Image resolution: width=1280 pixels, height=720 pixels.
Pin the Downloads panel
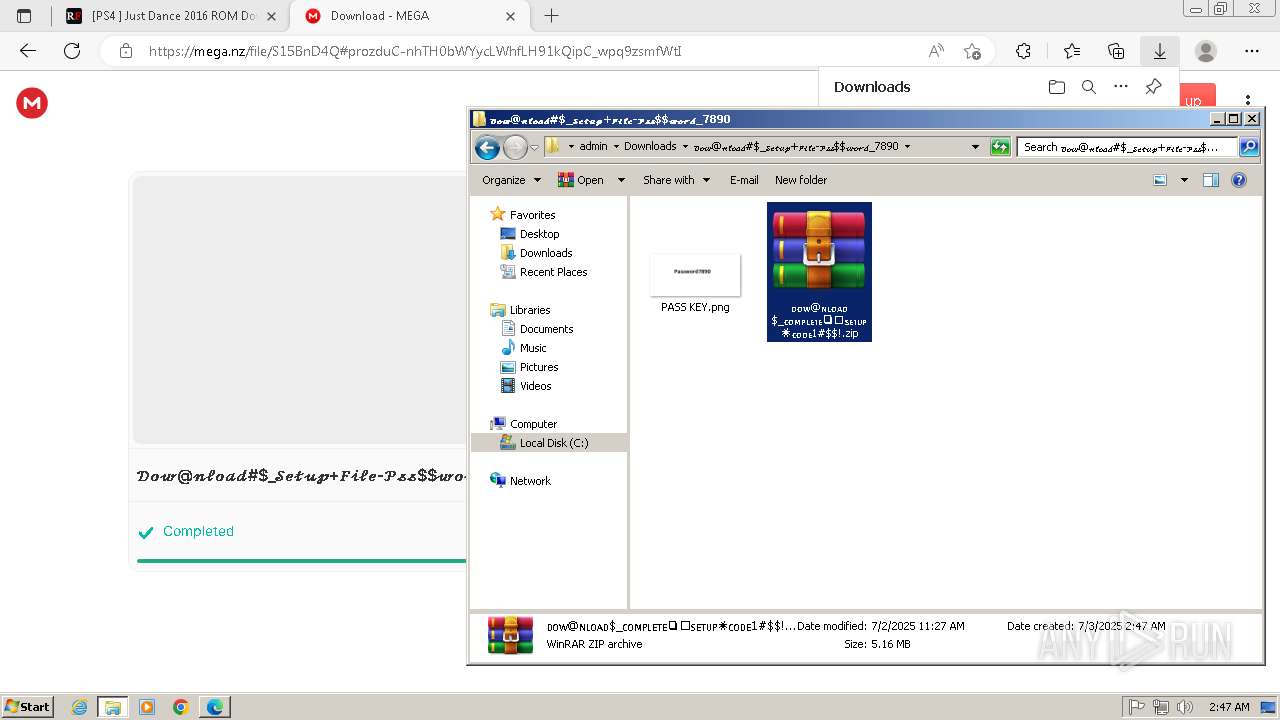click(x=1153, y=87)
